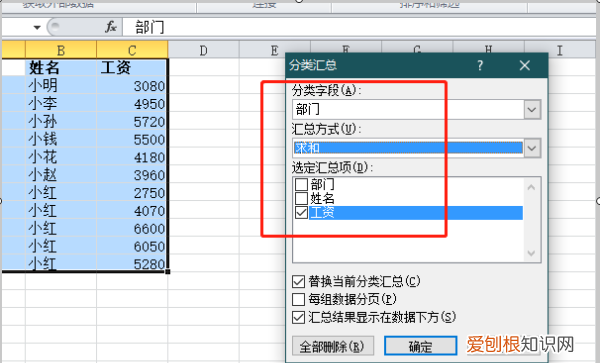Click the salary cell 5720
The image size is (600, 363).
point(132,121)
